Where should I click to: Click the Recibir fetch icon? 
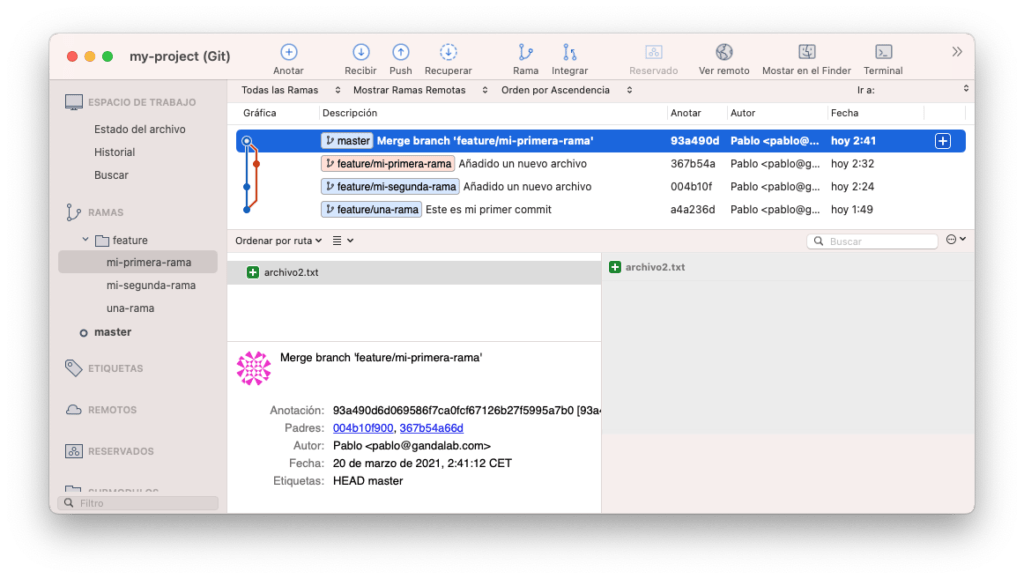tap(360, 52)
